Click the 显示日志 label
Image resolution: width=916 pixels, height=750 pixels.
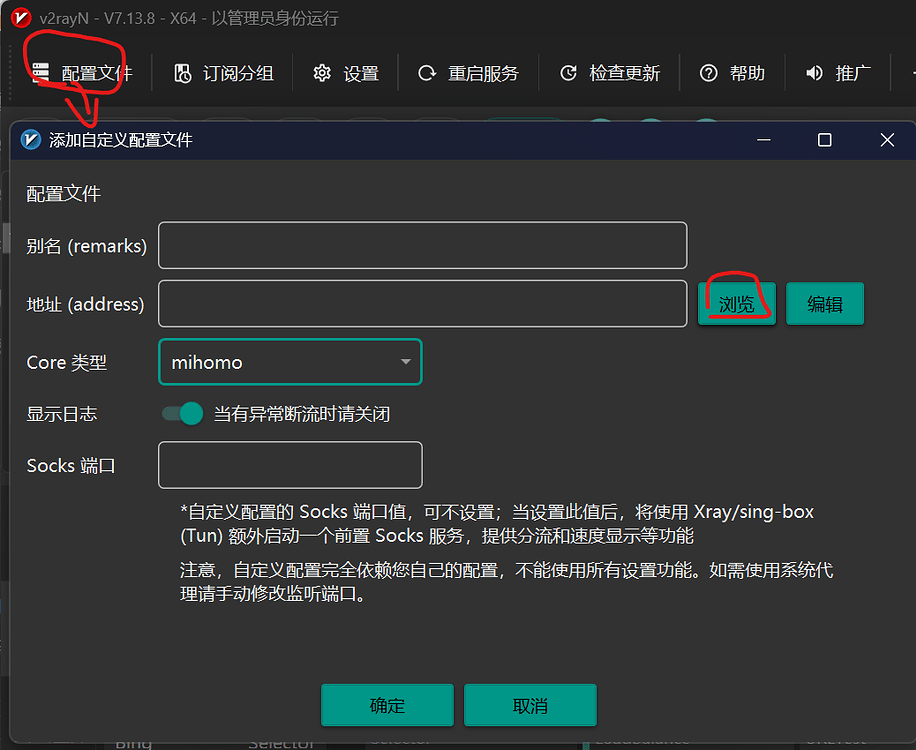pyautogui.click(x=61, y=414)
